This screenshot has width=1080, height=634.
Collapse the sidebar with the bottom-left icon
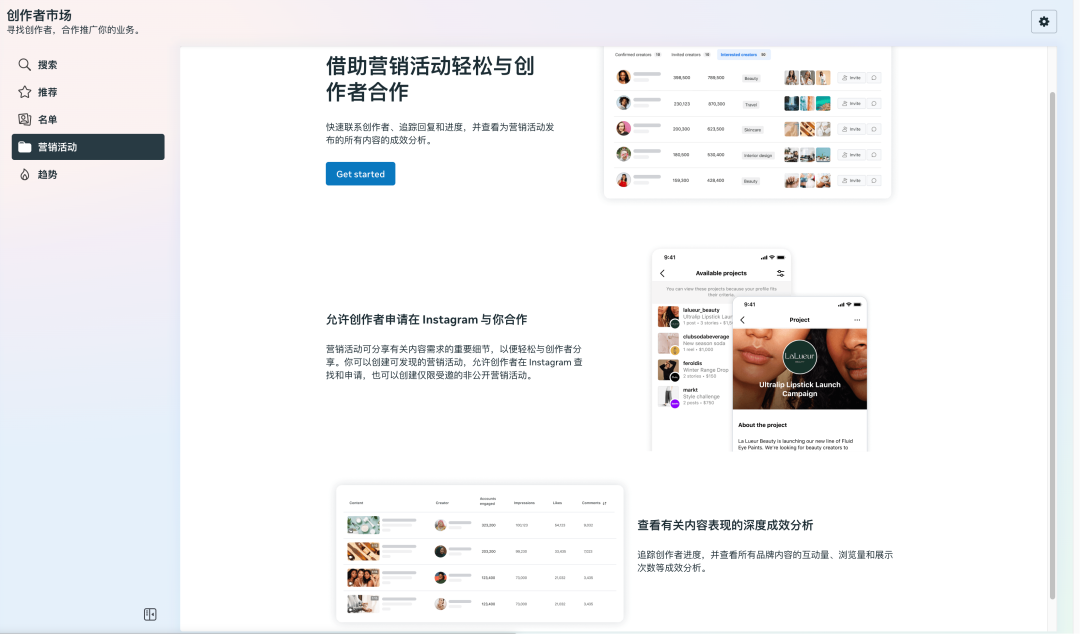[x=150, y=613]
